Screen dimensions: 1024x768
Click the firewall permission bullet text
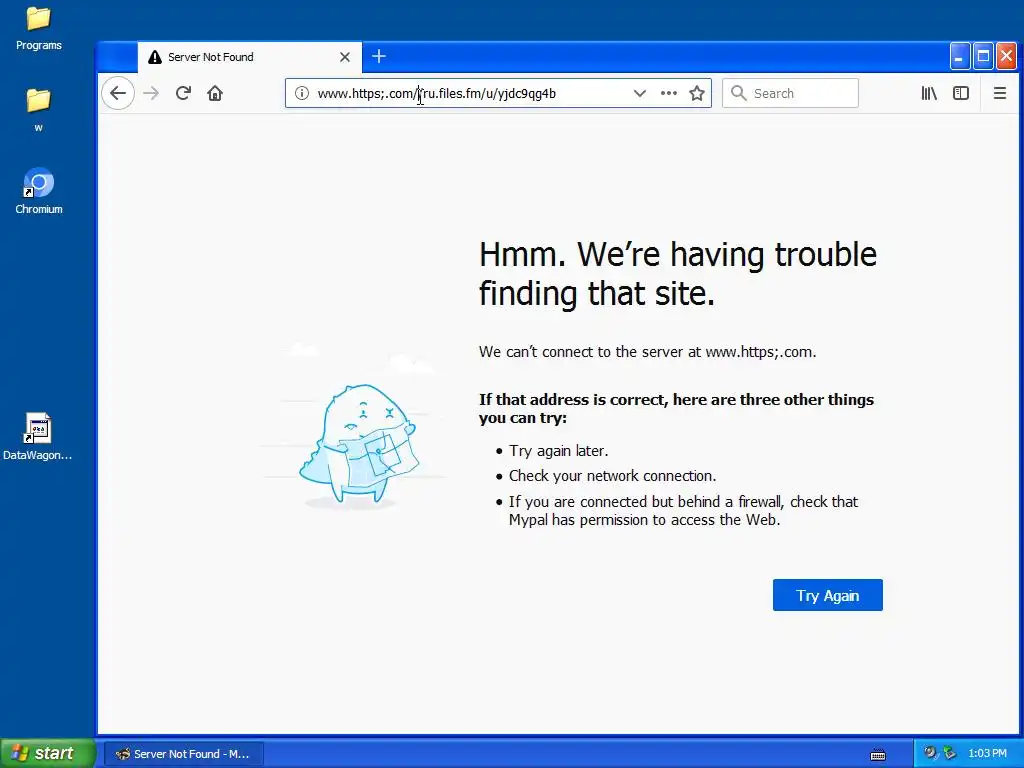683,511
